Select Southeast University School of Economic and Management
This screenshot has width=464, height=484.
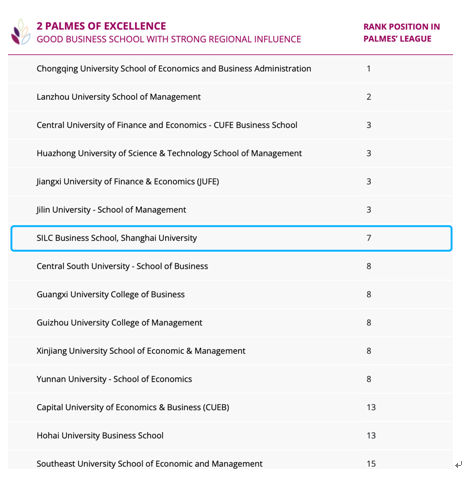149,464
